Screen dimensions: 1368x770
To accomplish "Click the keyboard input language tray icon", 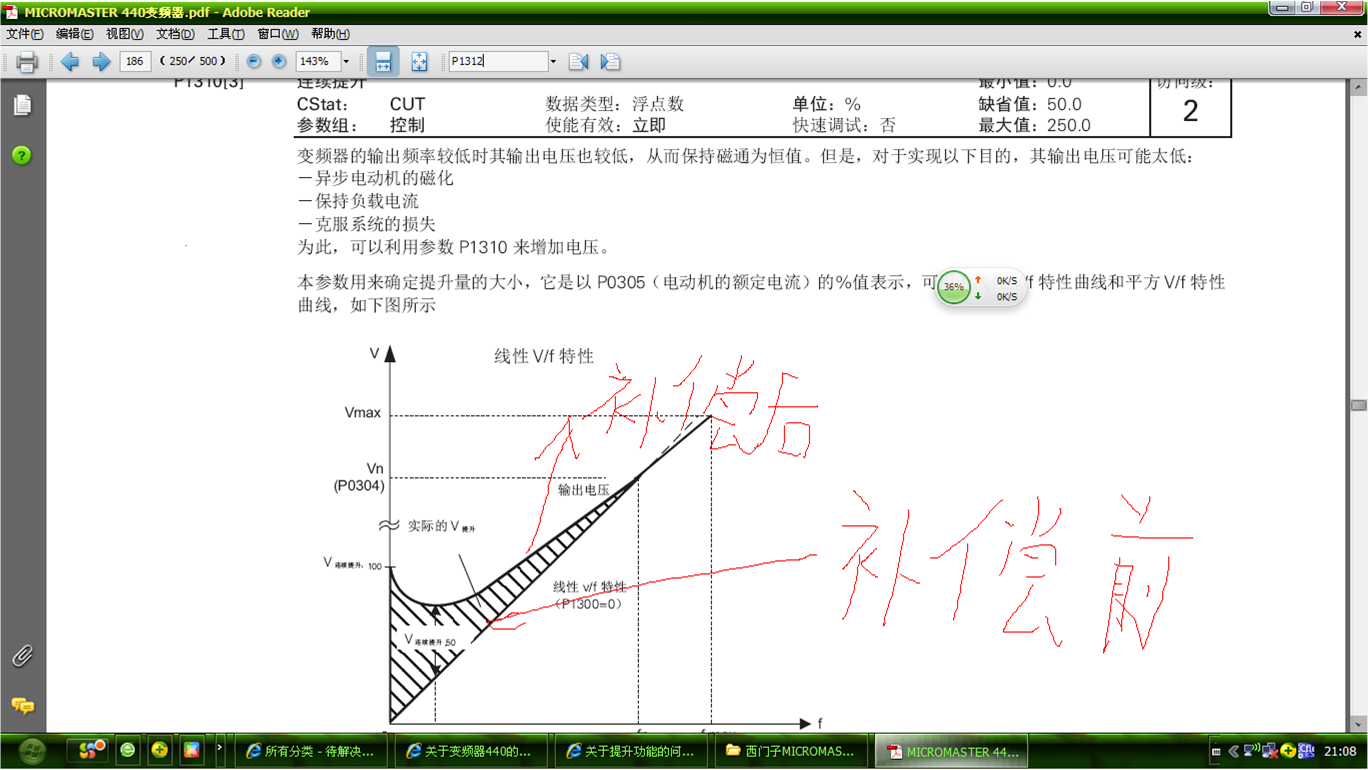I will (1216, 751).
